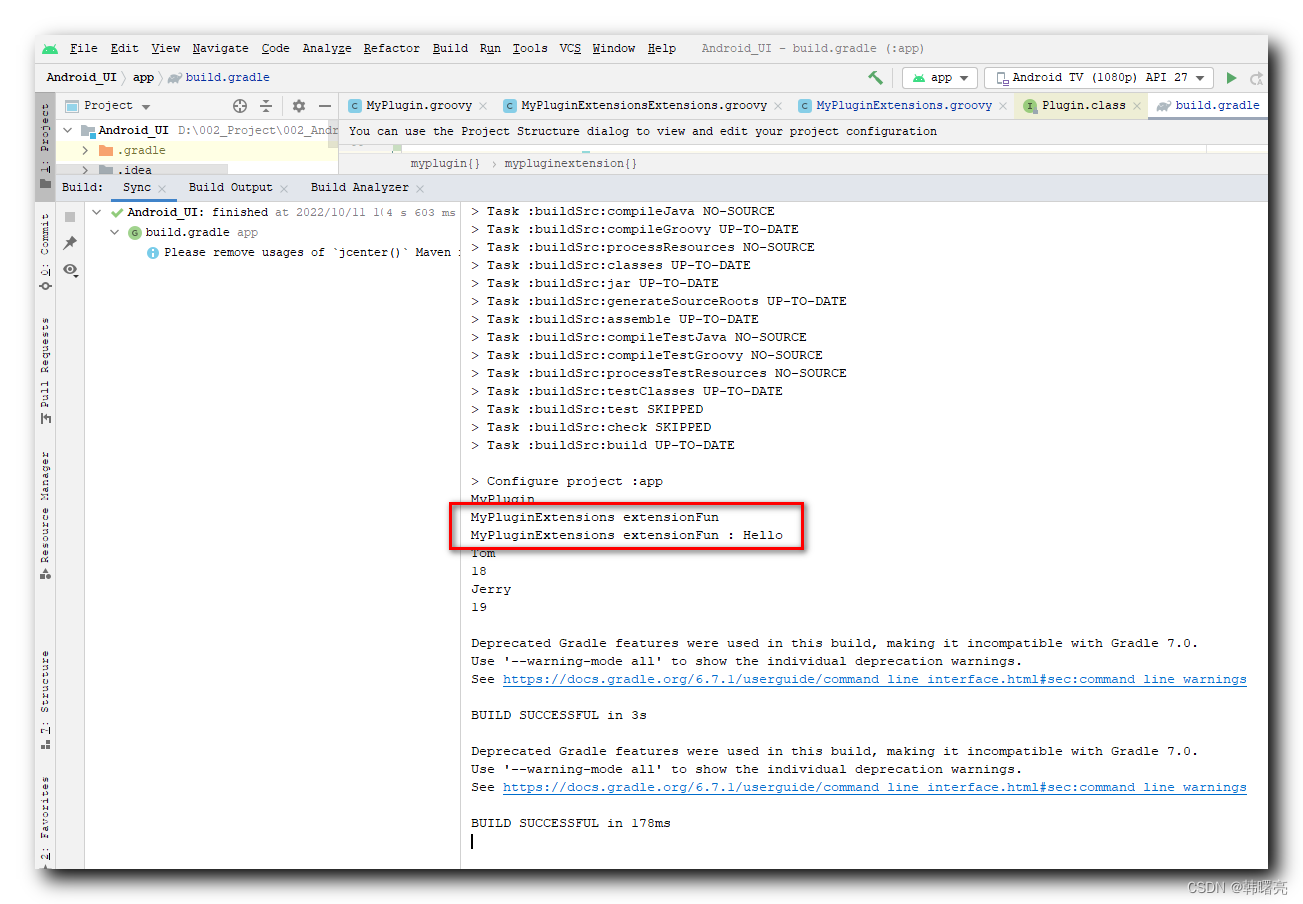Click Android_UI in the navigation bar
Screen dimensions: 1303x904
click(x=81, y=77)
